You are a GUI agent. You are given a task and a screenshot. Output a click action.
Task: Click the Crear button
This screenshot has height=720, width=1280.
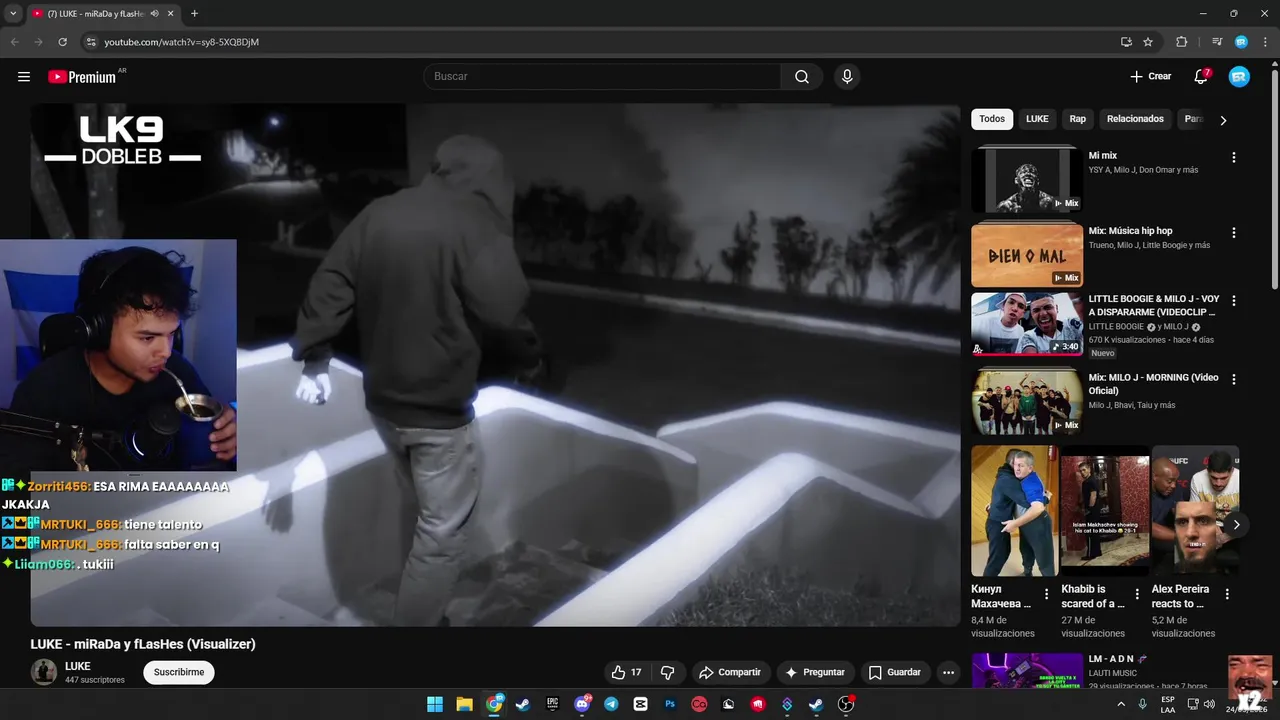pyautogui.click(x=1150, y=77)
